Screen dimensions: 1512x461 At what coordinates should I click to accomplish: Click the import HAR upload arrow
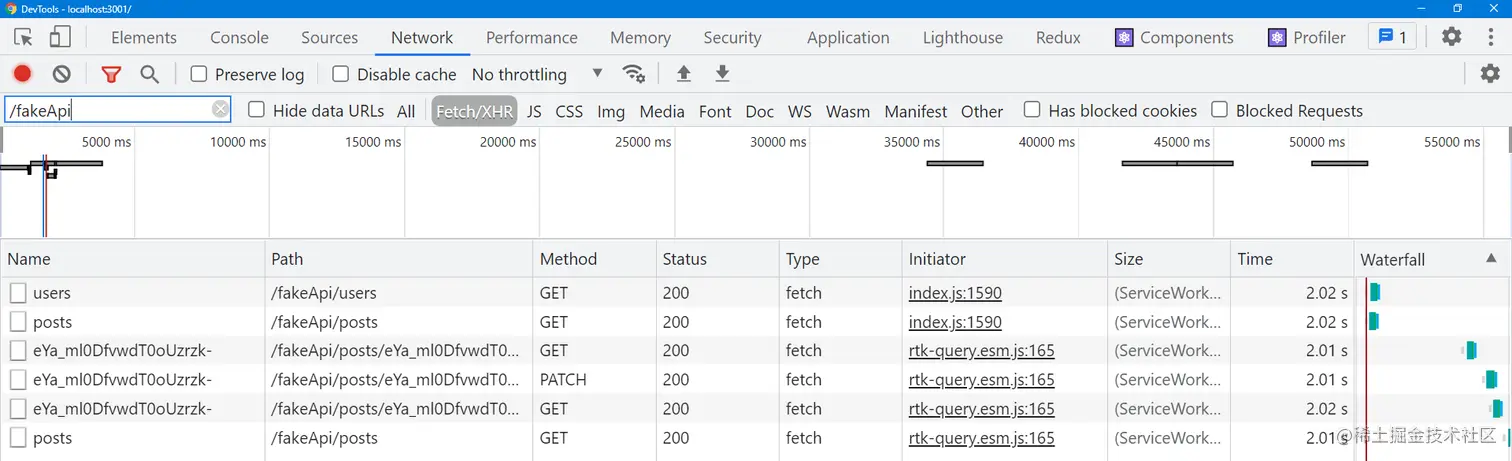[684, 74]
